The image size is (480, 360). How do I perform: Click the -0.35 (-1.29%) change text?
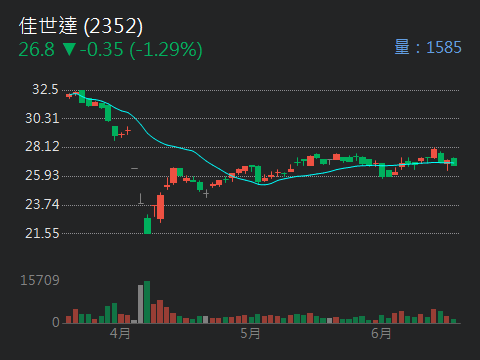[141, 50]
